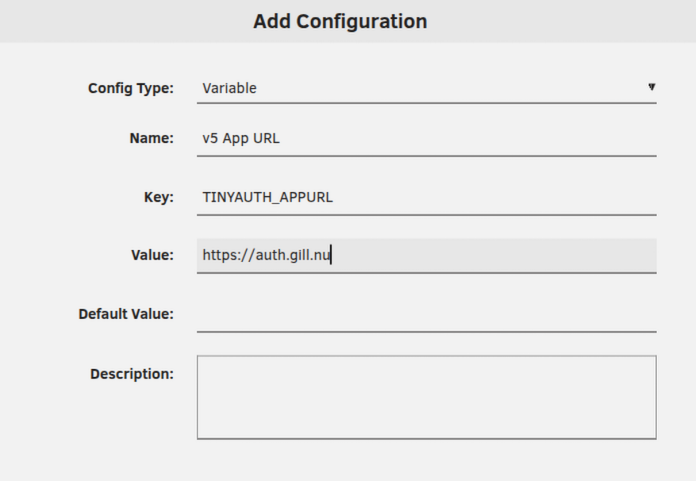Click the 'Key:' label

click(159, 197)
